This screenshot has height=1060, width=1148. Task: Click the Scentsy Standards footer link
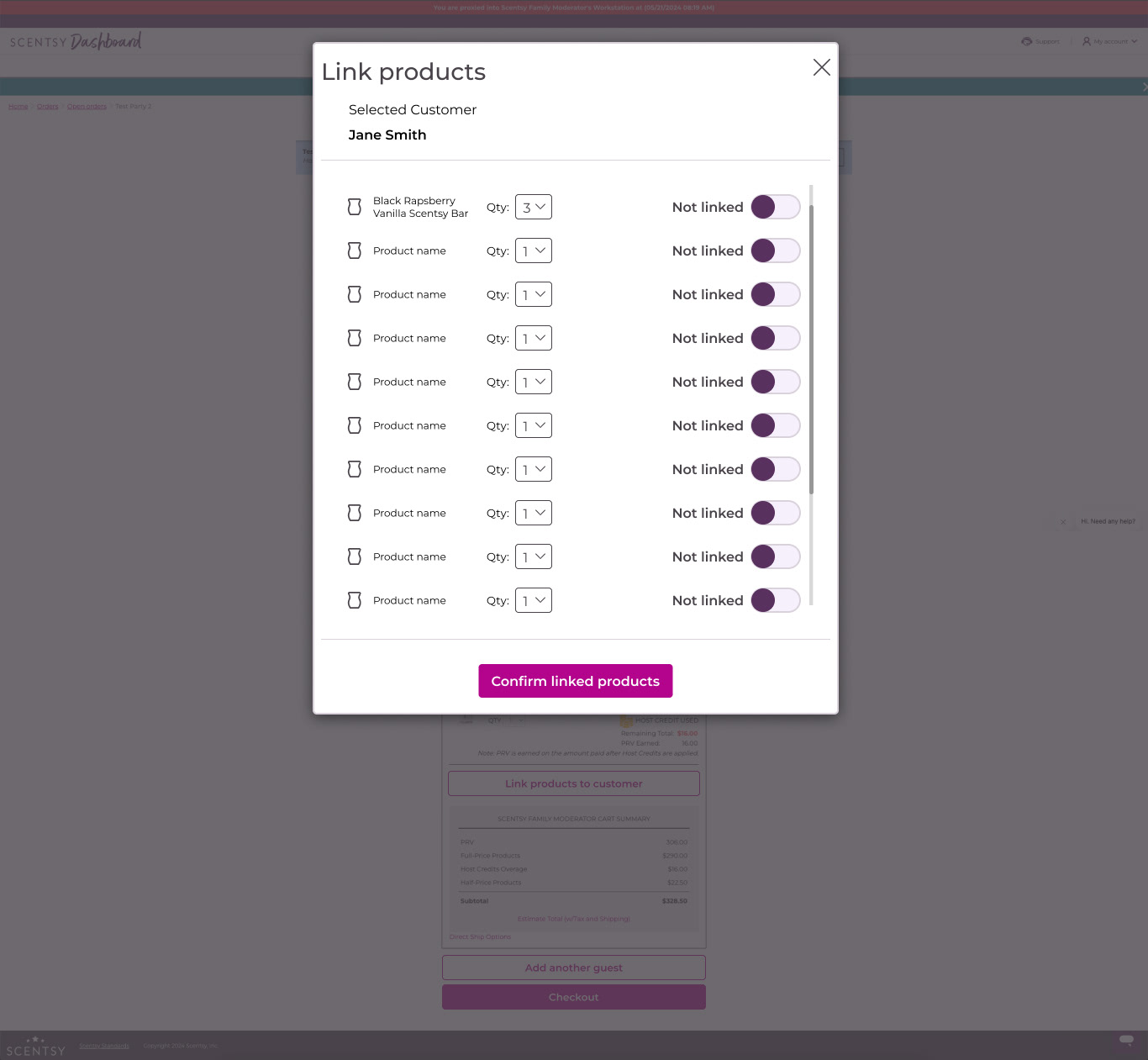[104, 1046]
